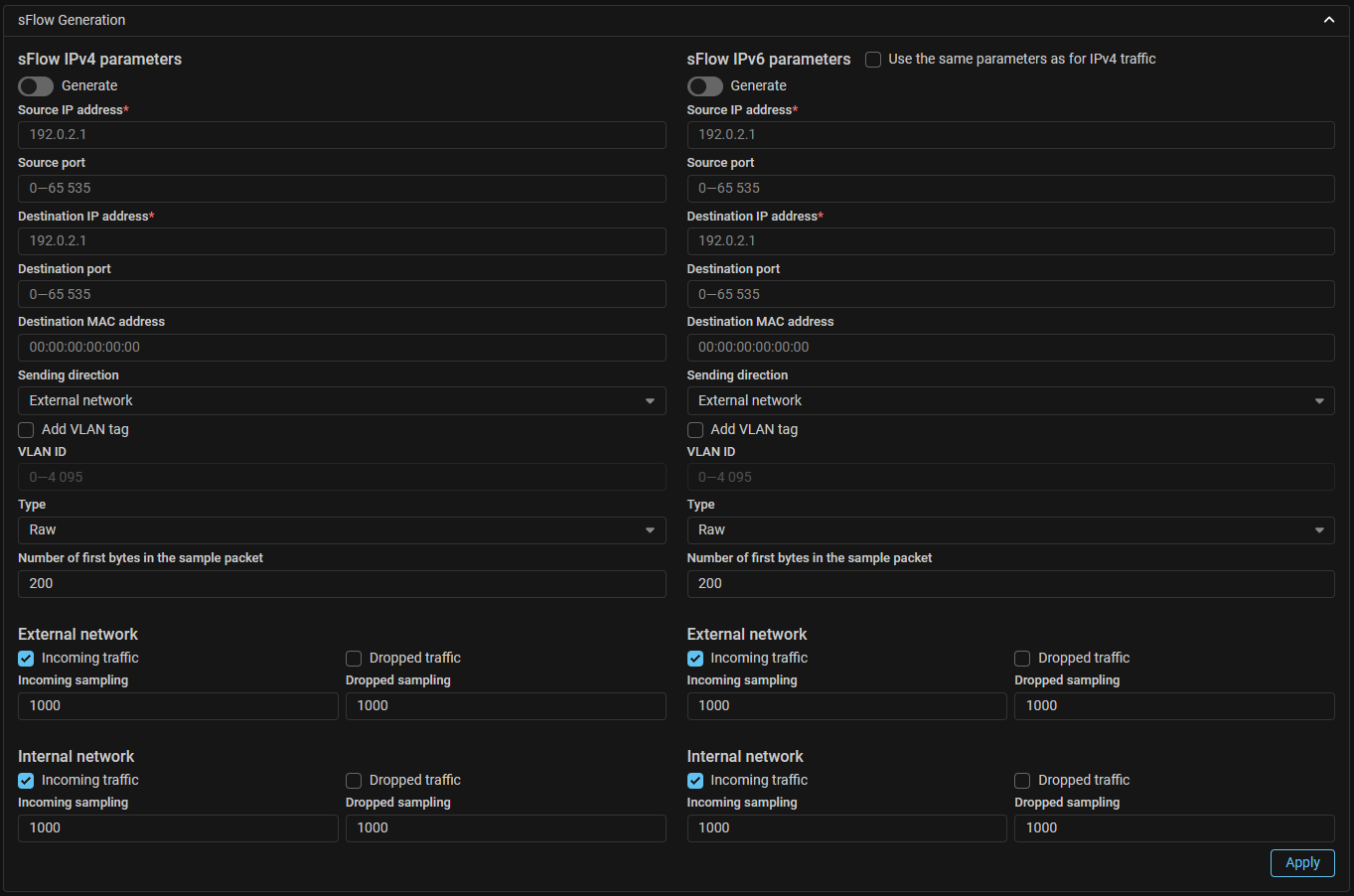This screenshot has height=896, width=1354.
Task: Uncheck IPv6 Internal network Incoming traffic
Action: [695, 781]
